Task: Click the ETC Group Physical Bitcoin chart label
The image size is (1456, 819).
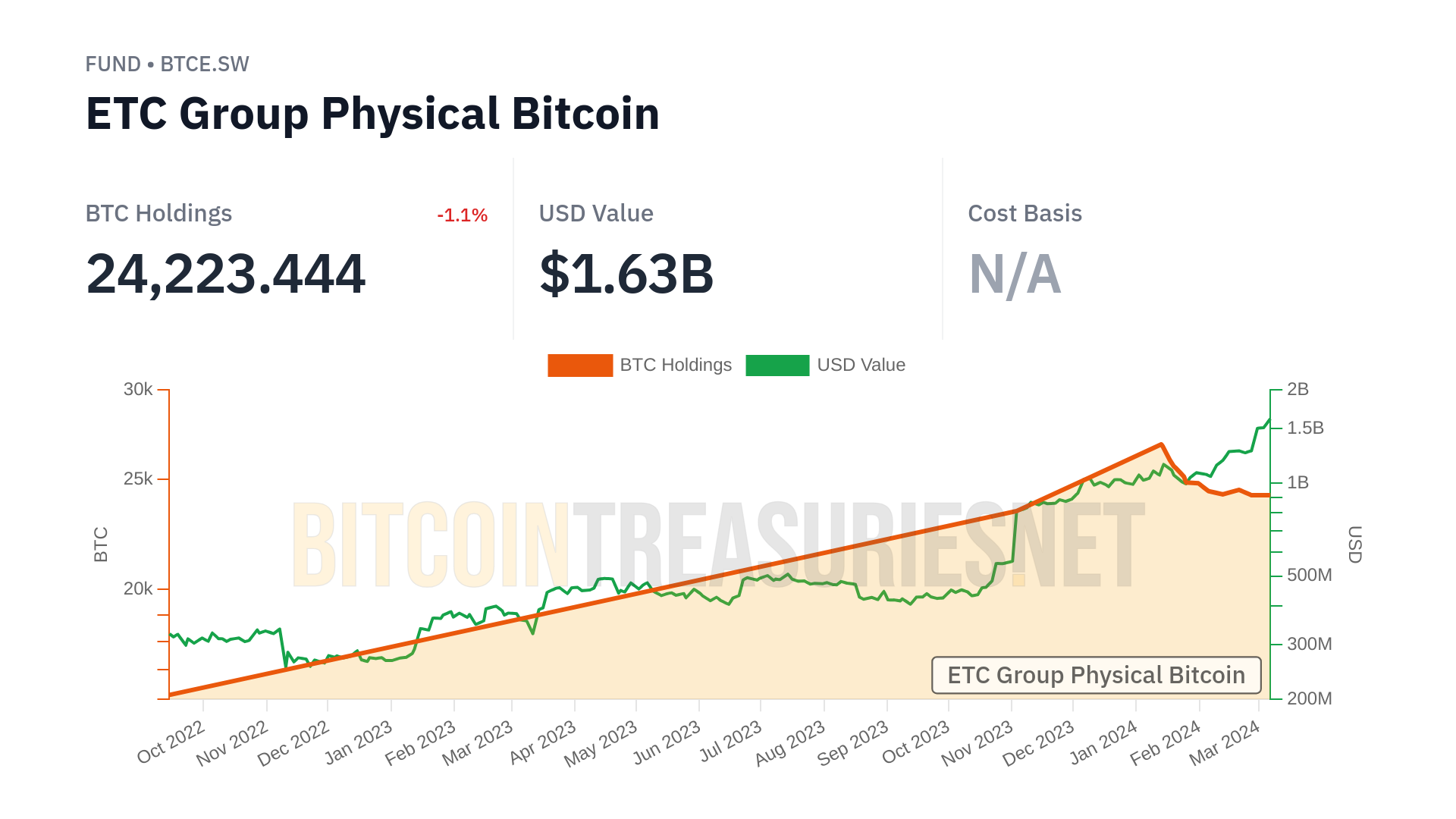Action: click(1096, 675)
